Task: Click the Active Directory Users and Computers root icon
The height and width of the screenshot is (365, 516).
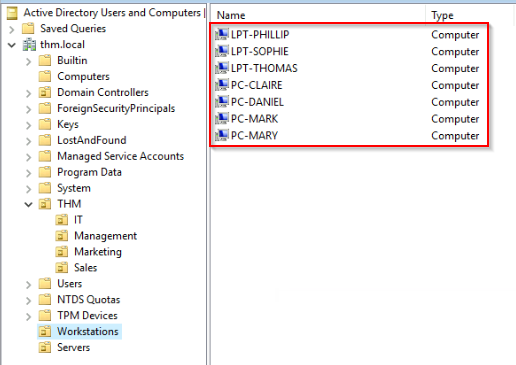Action: (12, 13)
